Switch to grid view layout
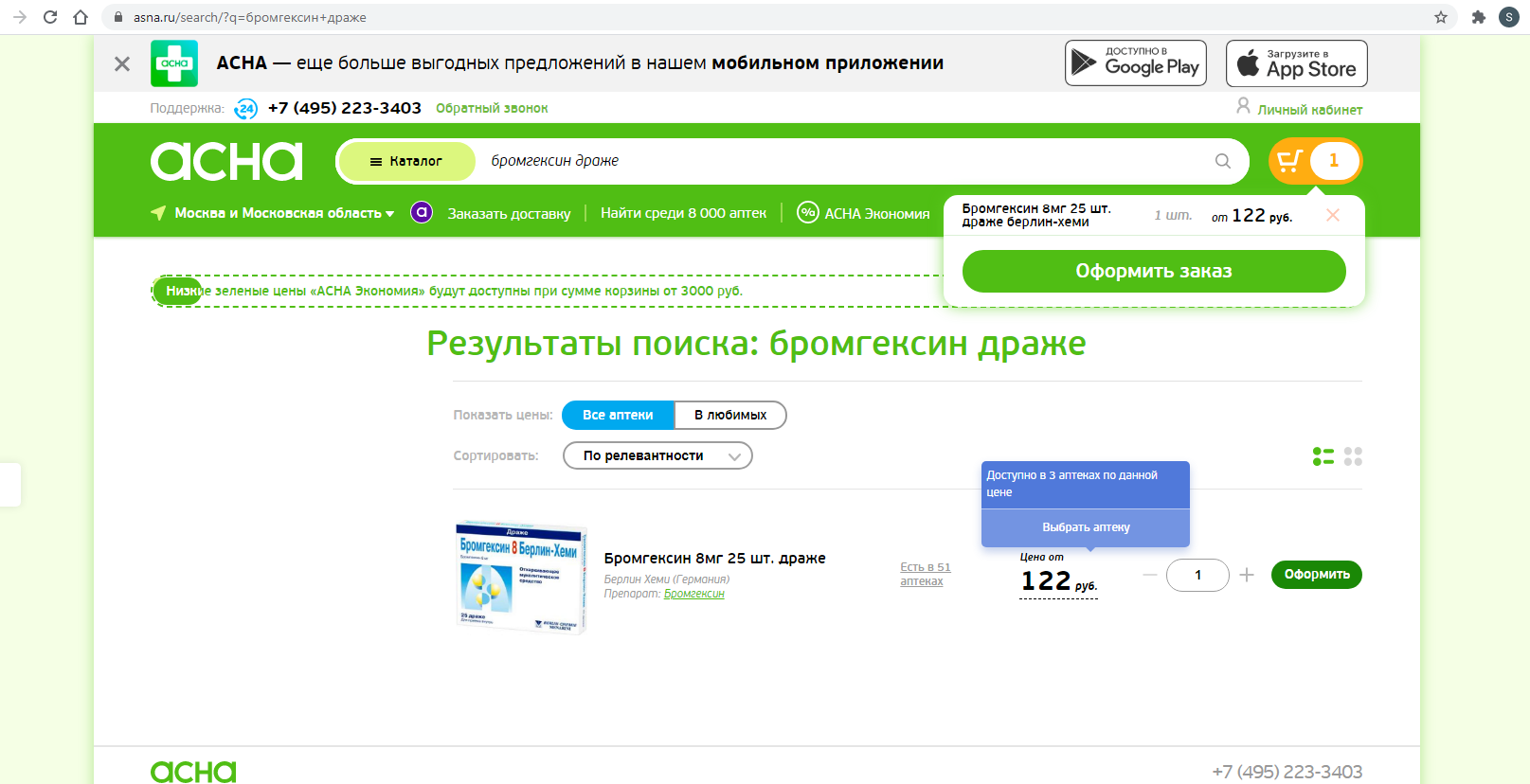 (x=1353, y=456)
